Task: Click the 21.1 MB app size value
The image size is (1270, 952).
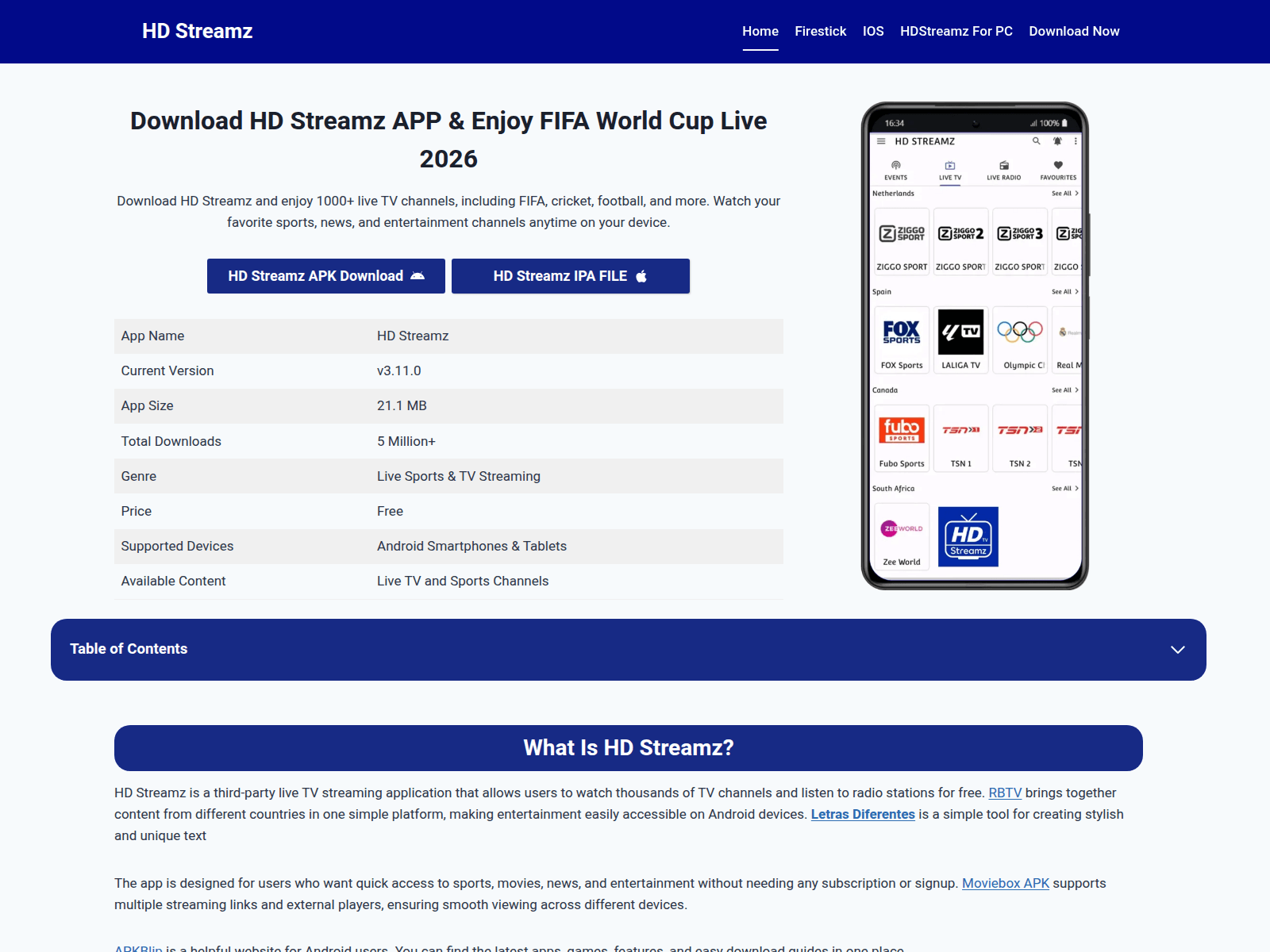Action: pyautogui.click(x=402, y=405)
